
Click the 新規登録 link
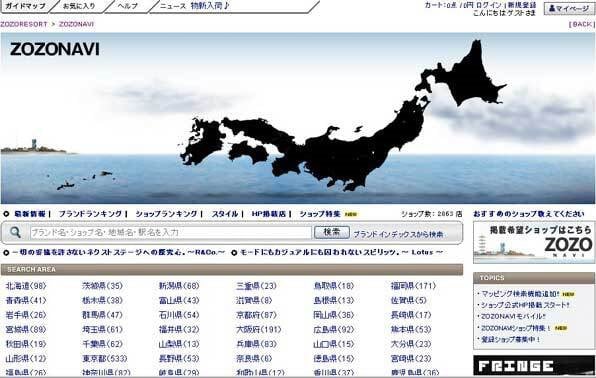point(522,5)
